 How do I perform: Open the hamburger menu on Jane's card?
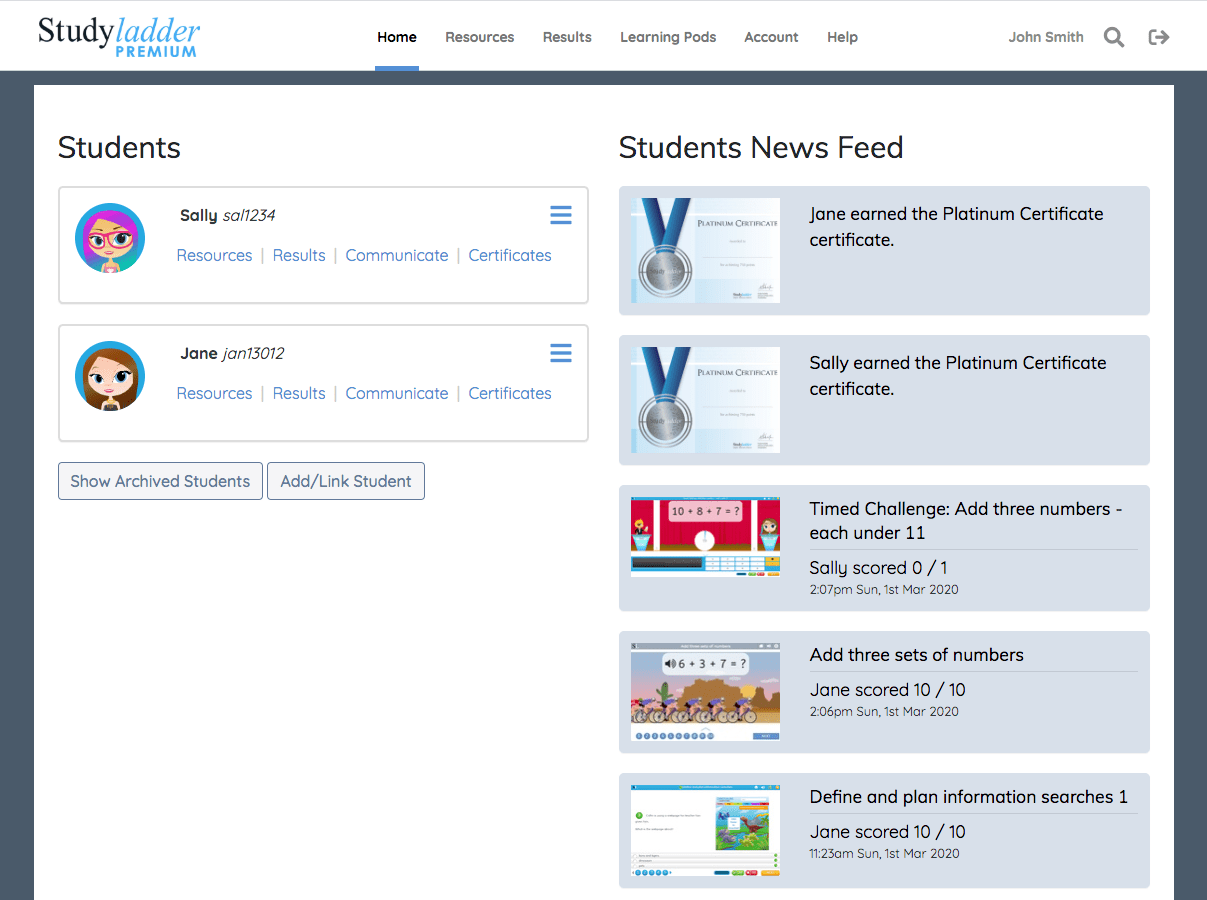point(560,353)
